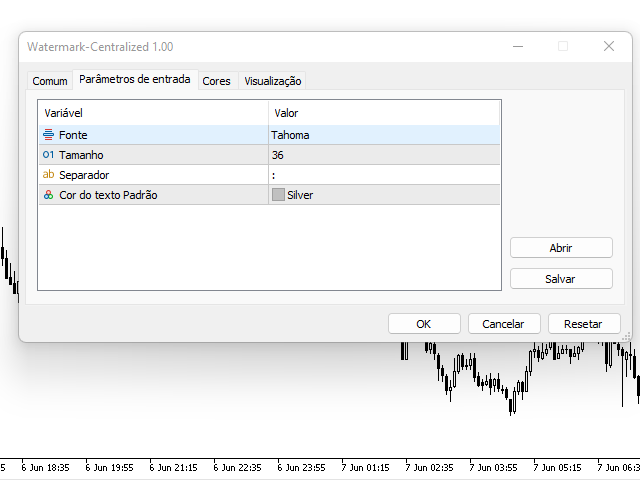Close the Watermark-Centralized dialog
Image resolution: width=640 pixels, height=480 pixels.
pos(609,46)
